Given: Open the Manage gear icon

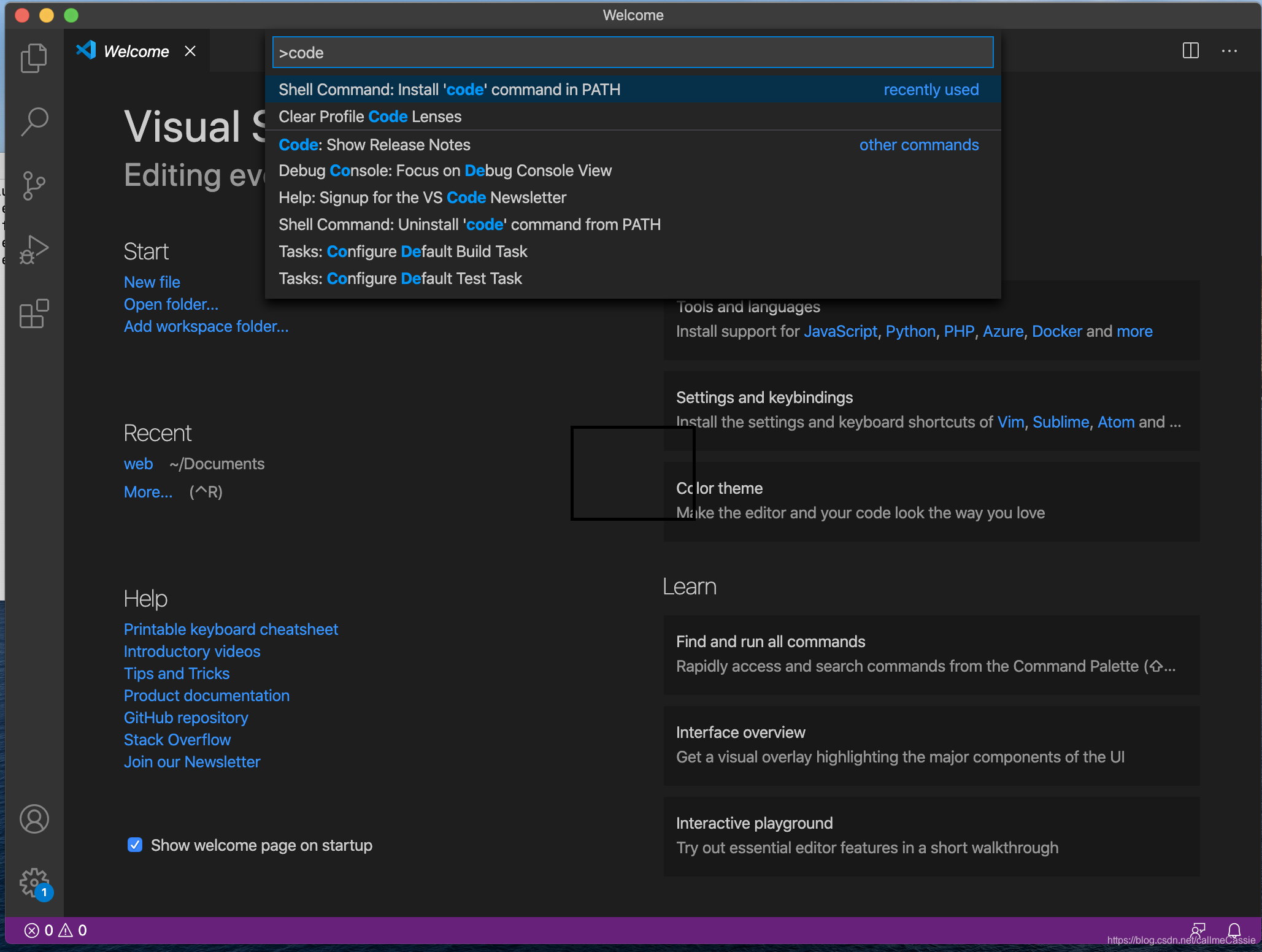Looking at the screenshot, I should pyautogui.click(x=34, y=883).
